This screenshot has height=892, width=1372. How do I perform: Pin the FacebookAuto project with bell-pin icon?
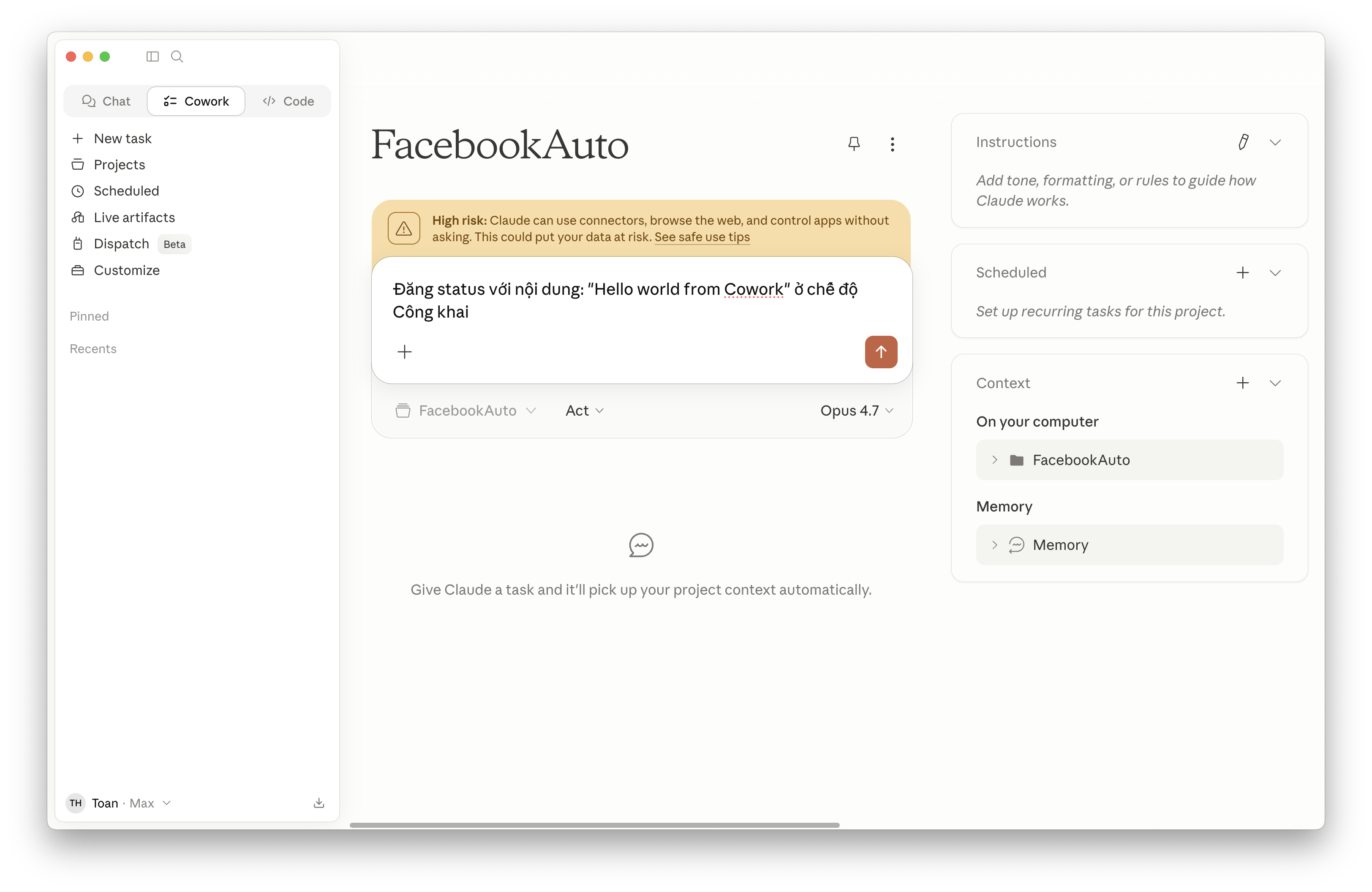[x=854, y=144]
